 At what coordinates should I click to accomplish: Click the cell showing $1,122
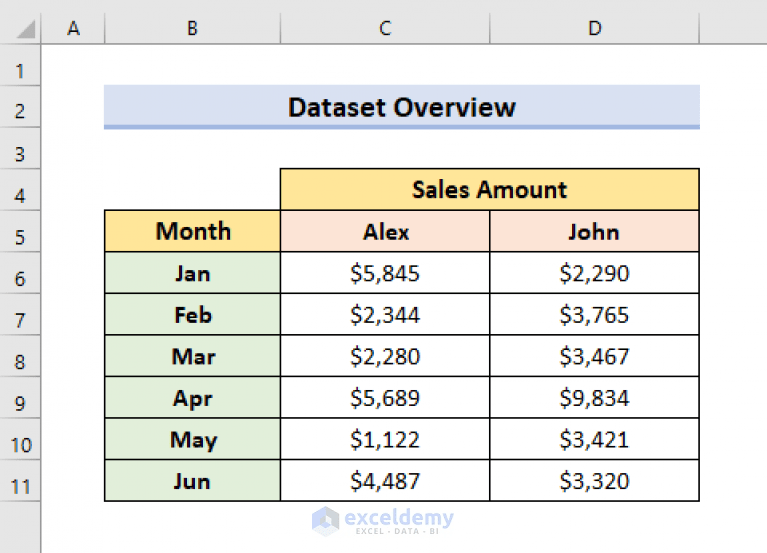(385, 440)
